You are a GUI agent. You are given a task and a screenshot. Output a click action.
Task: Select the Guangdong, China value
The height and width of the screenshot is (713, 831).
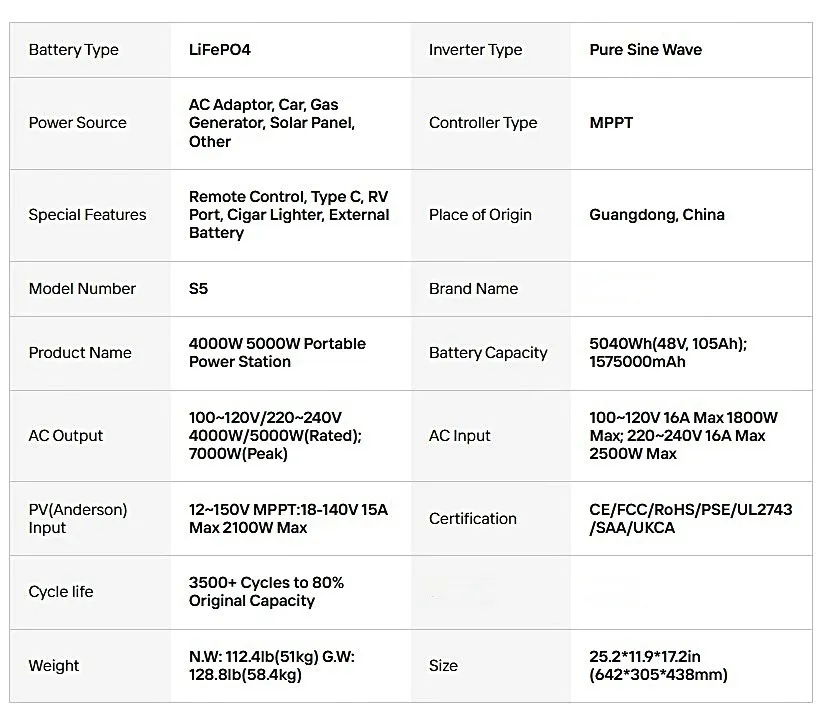click(657, 215)
